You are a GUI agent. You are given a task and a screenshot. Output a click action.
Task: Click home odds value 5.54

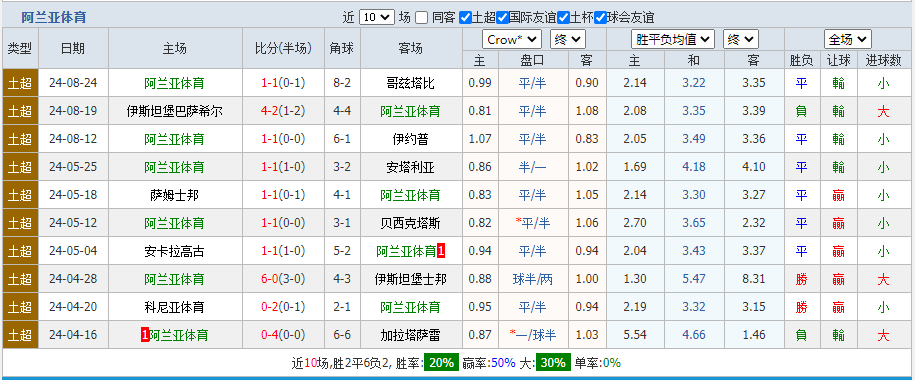tap(635, 335)
